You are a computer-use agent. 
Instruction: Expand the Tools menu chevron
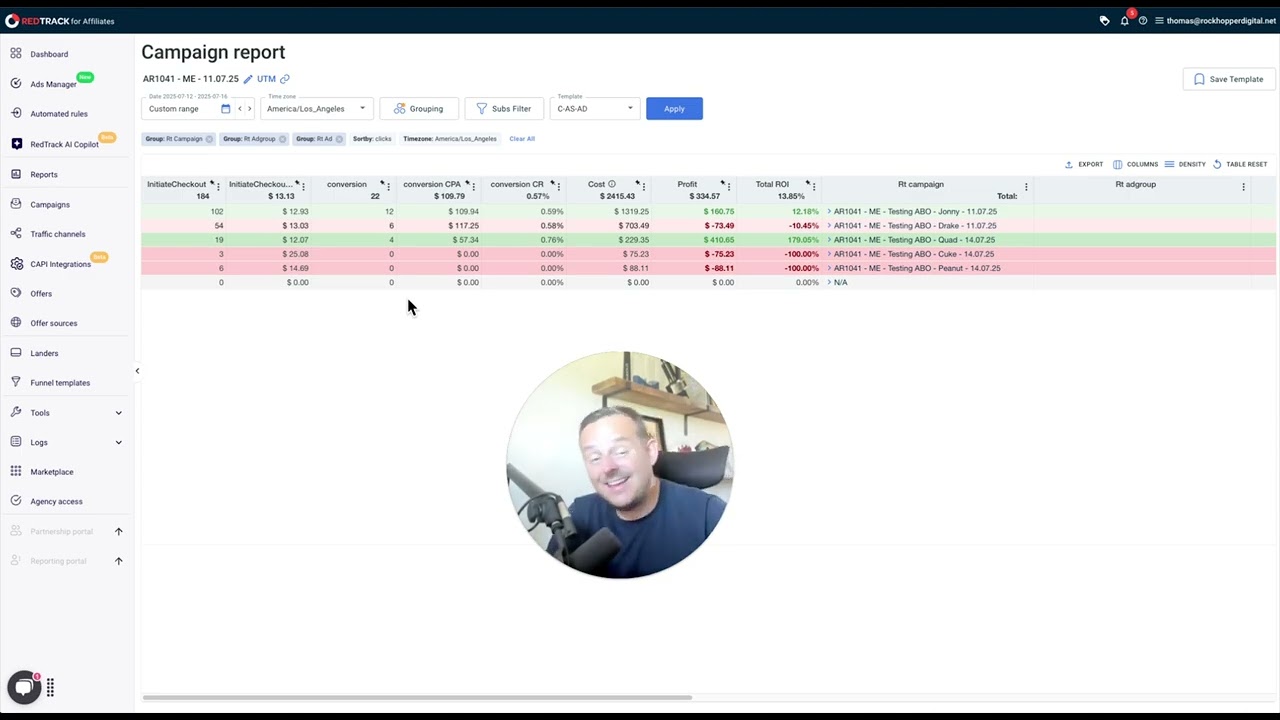(118, 413)
